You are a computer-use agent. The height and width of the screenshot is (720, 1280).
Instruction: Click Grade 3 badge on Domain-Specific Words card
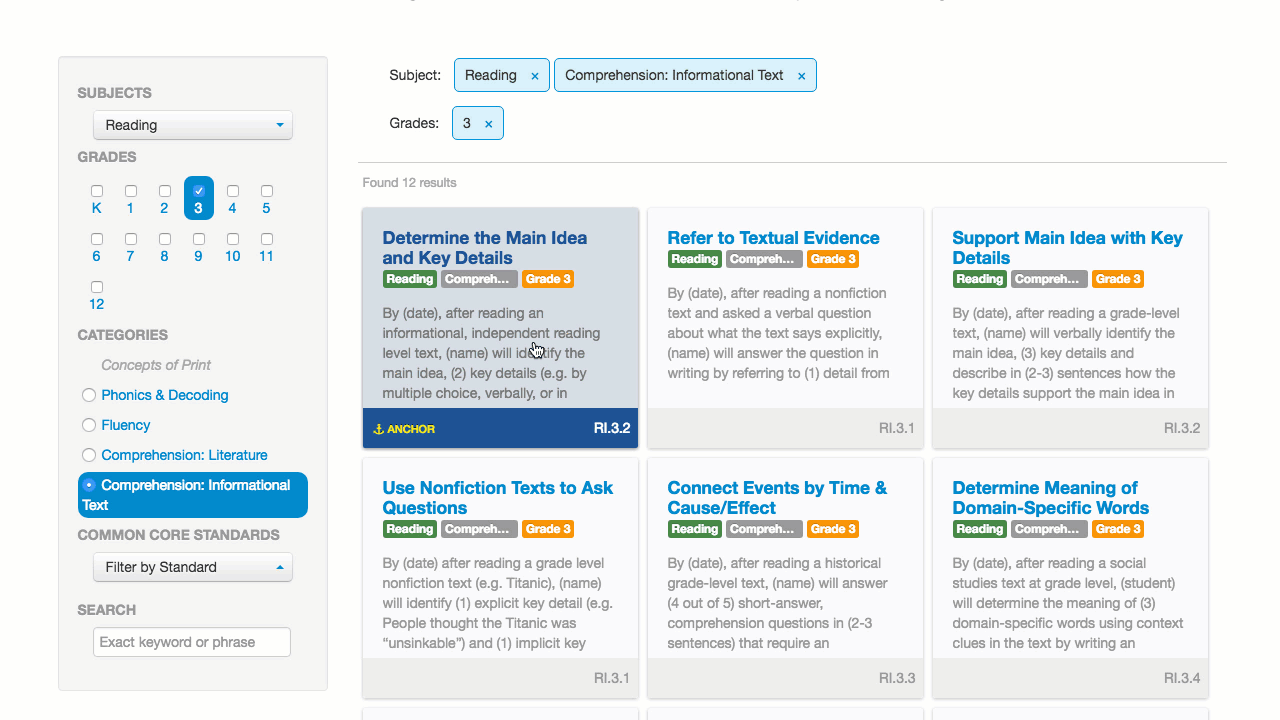click(1117, 529)
